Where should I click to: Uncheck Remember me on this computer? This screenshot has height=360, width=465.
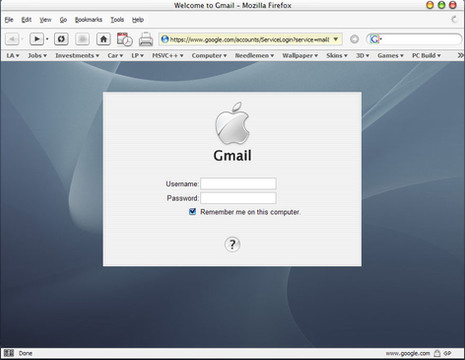click(x=192, y=212)
